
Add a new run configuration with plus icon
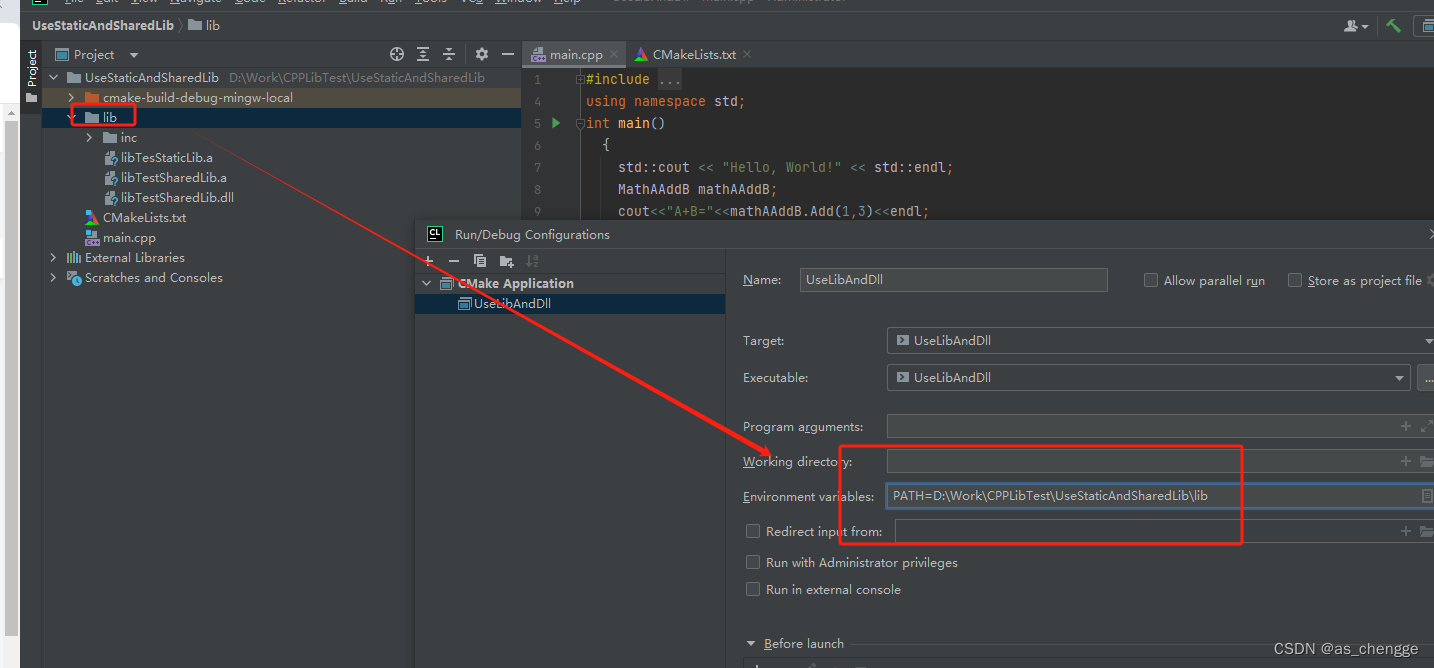428,260
